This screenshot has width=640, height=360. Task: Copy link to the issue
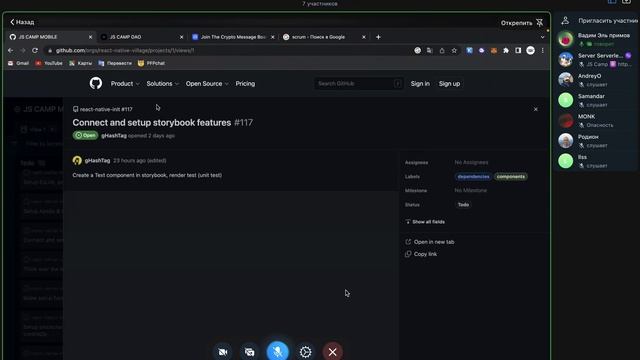pyautogui.click(x=421, y=254)
